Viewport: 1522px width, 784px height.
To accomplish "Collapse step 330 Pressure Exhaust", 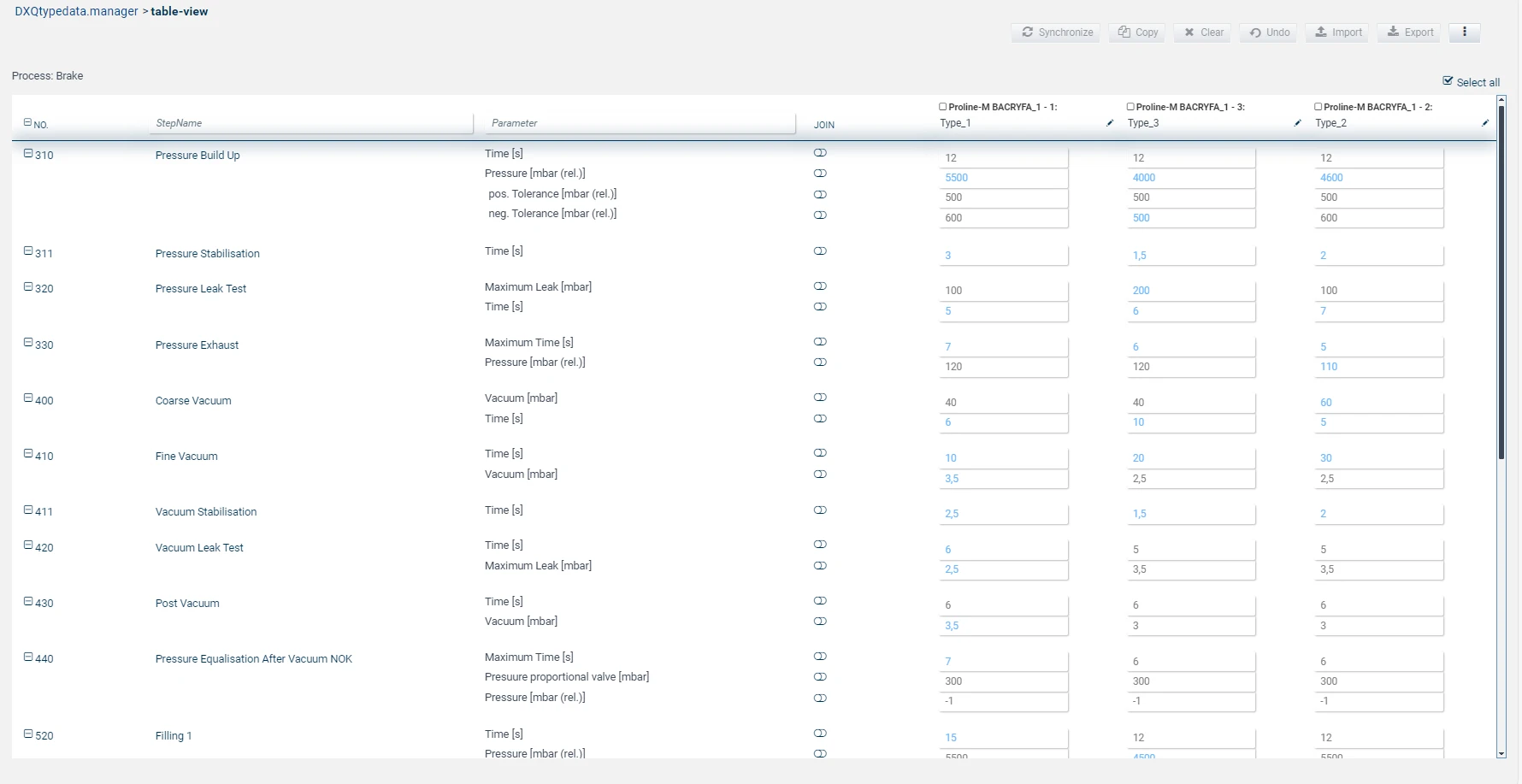I will (x=28, y=343).
